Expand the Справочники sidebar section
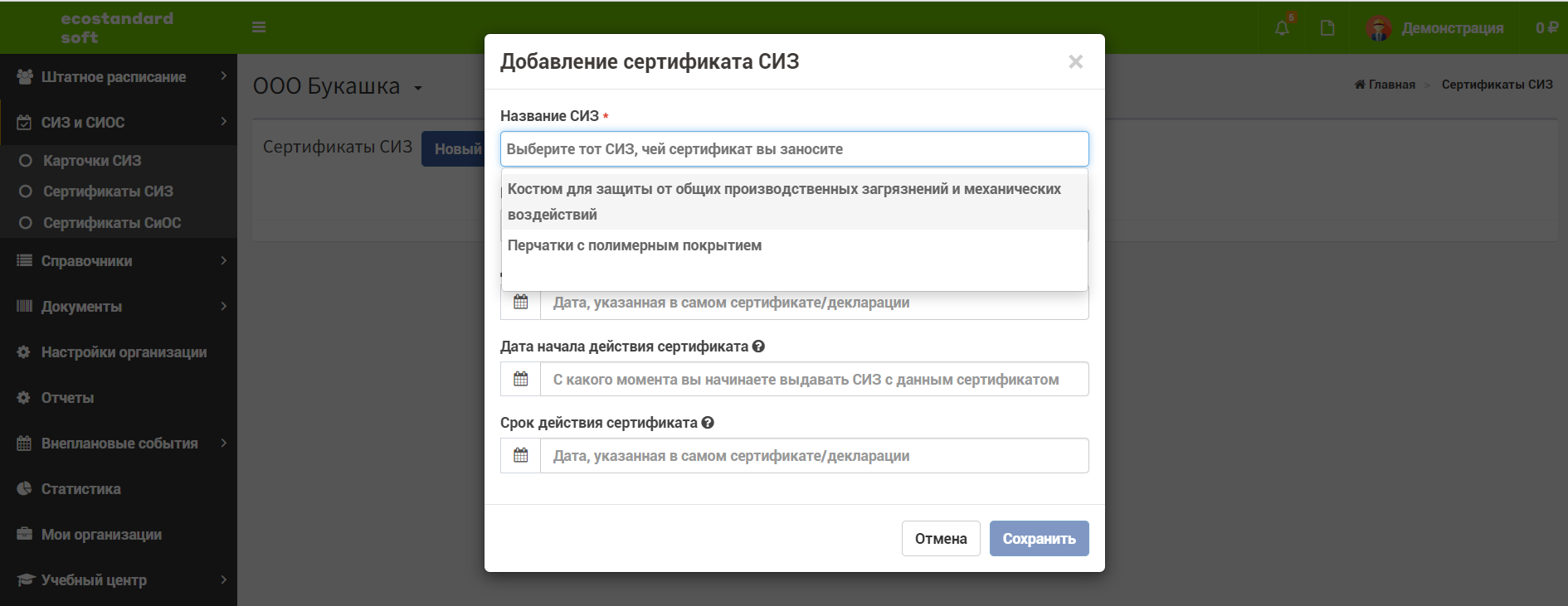 tap(119, 261)
